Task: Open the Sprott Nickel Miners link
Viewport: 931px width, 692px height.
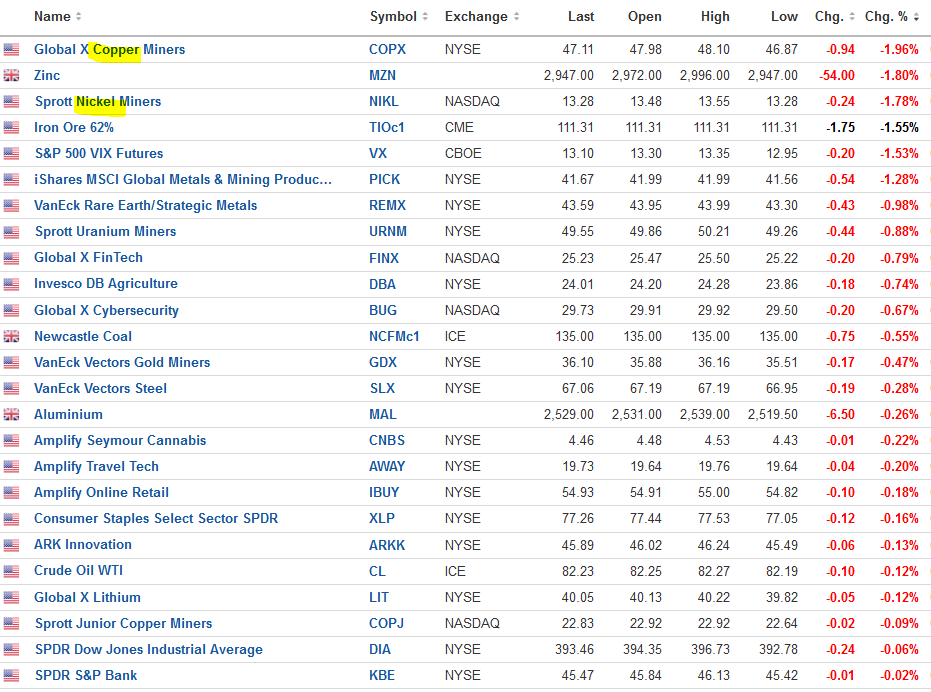Action: point(98,102)
